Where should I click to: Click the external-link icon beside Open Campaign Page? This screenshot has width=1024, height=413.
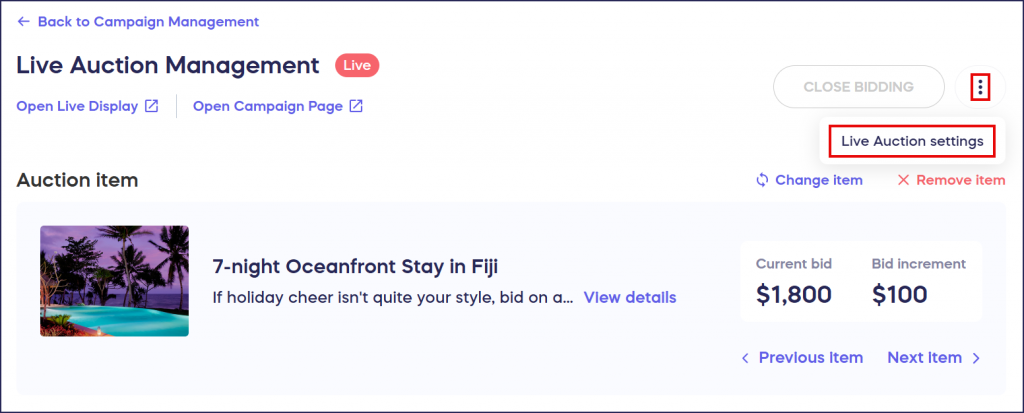click(x=356, y=106)
